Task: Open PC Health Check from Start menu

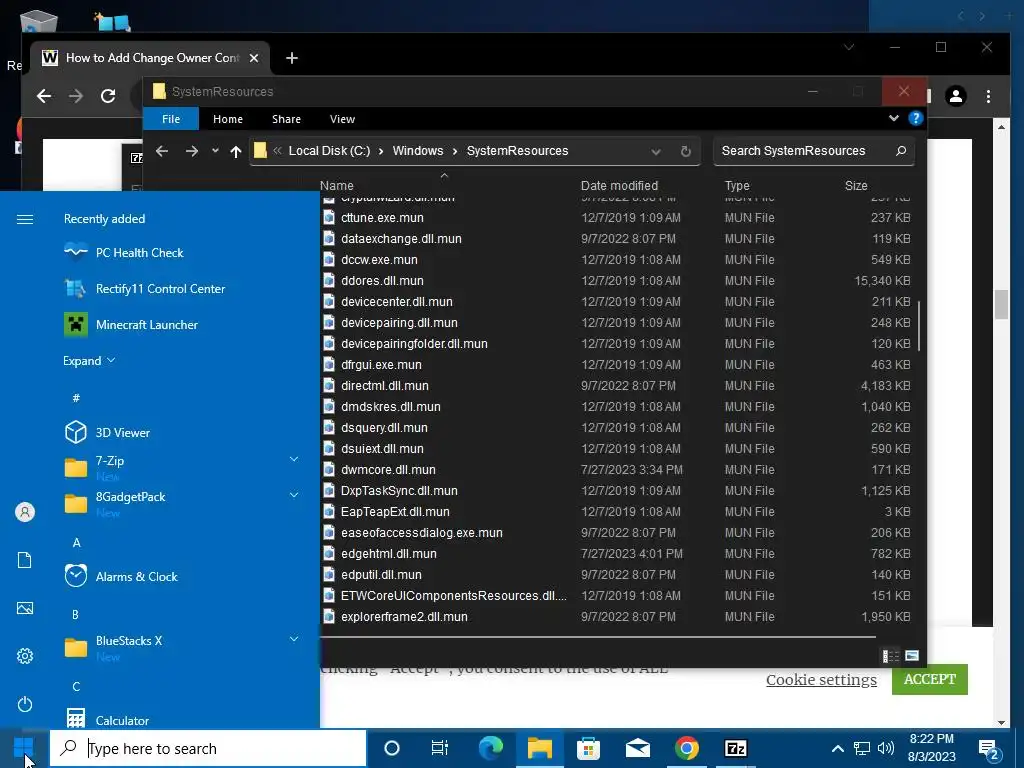Action: click(124, 253)
